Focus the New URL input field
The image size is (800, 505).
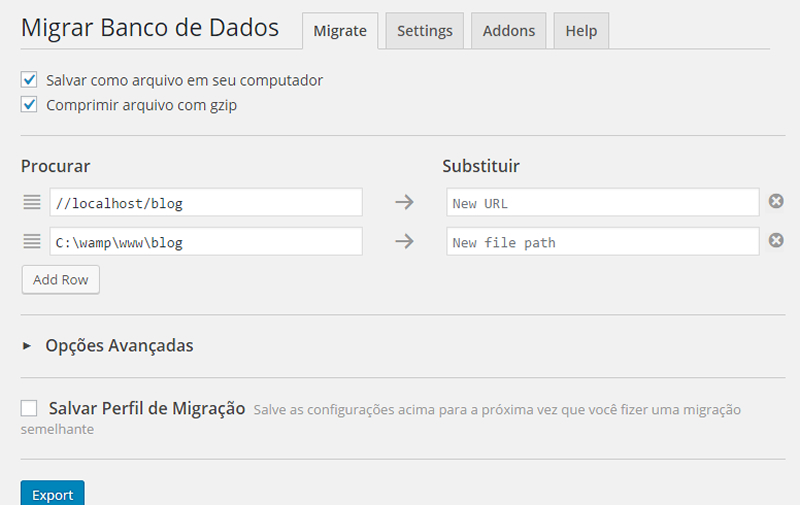[x=603, y=203]
